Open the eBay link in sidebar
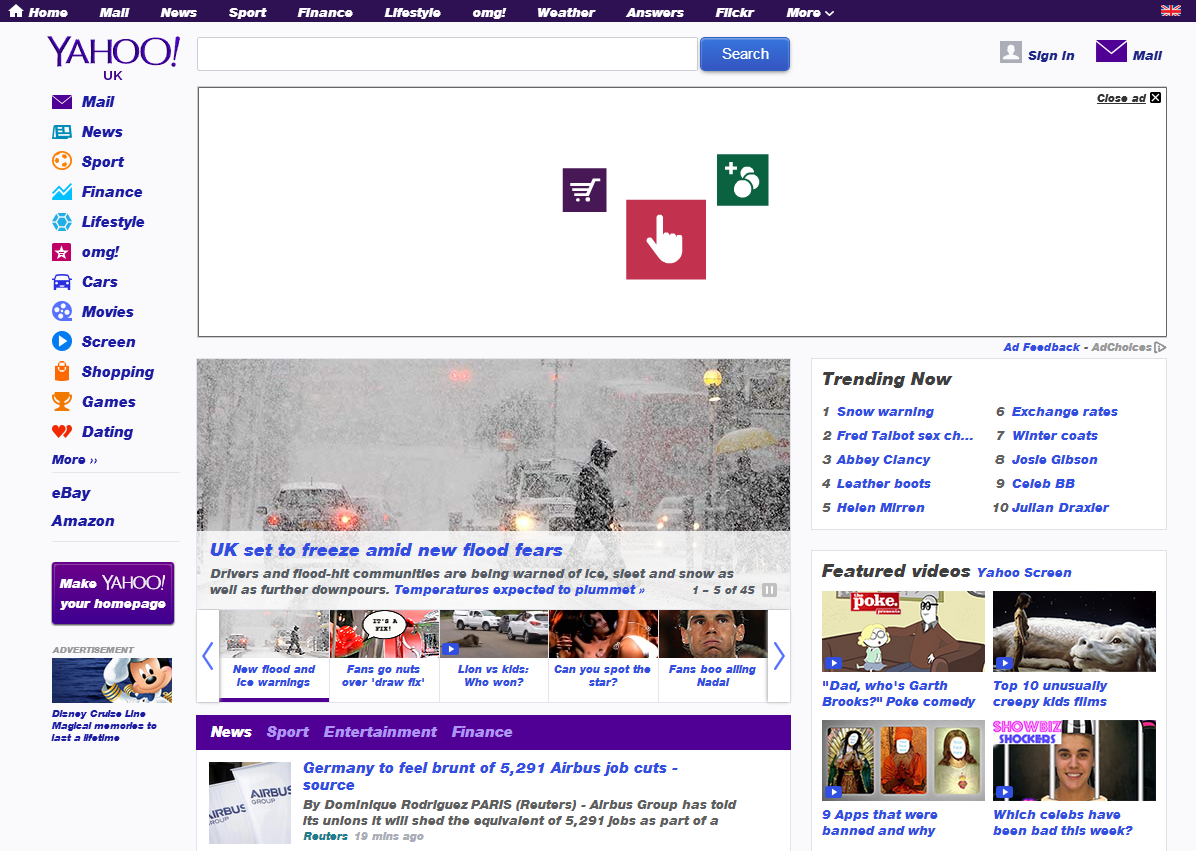The width and height of the screenshot is (1196, 851). (71, 493)
